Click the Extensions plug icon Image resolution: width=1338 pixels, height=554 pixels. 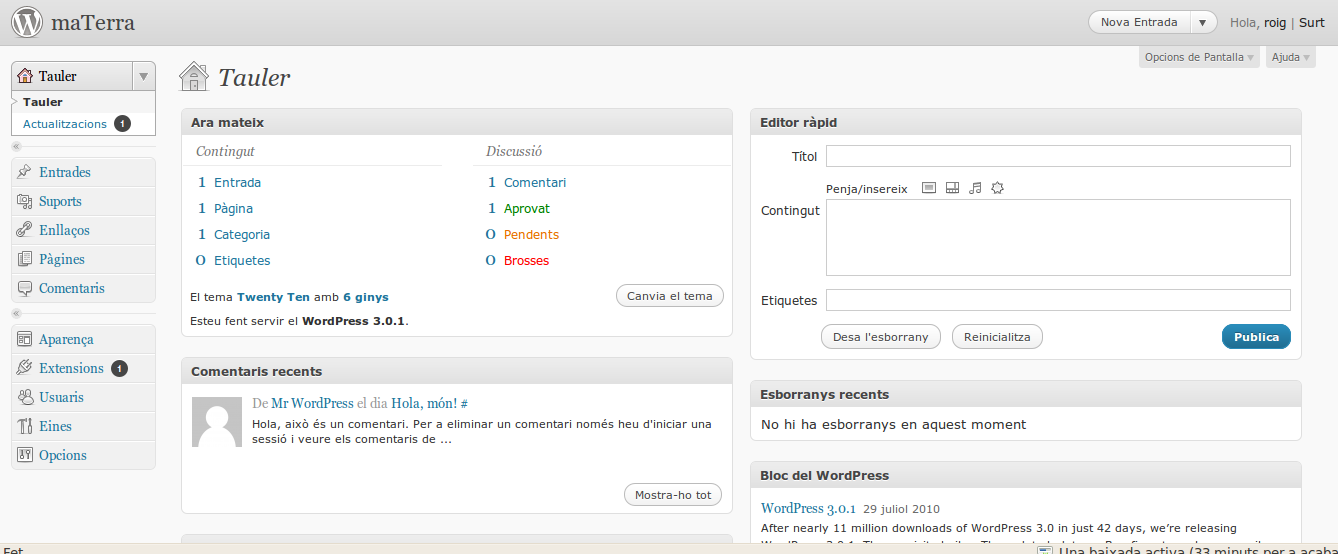[x=25, y=368]
